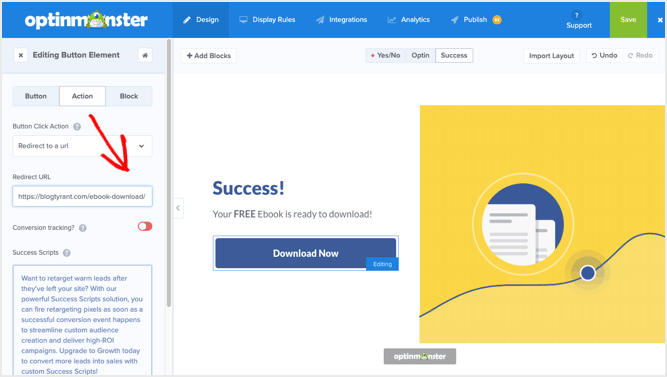Screen dimensions: 667x377
Task: Select the Optin view
Action: [x=420, y=55]
